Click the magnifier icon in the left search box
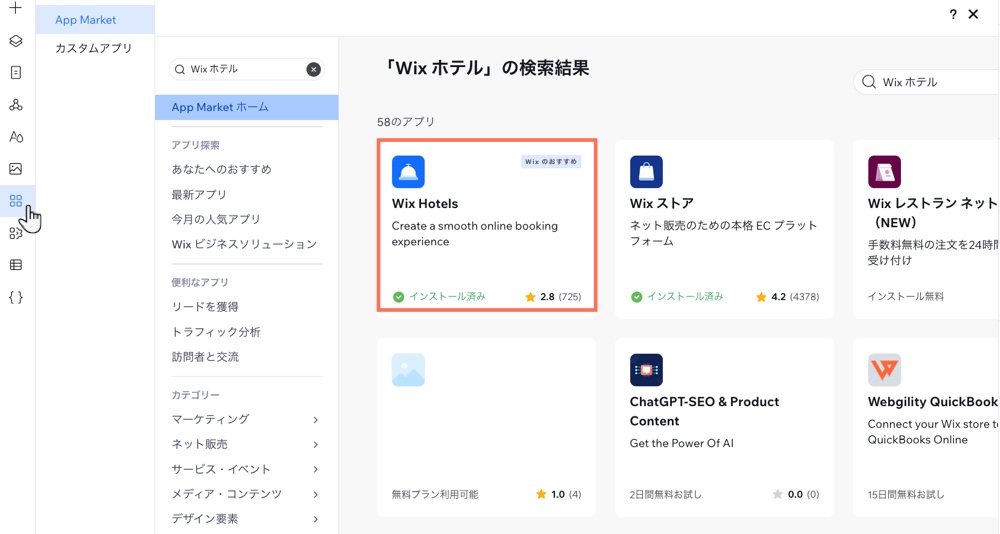 pyautogui.click(x=180, y=69)
